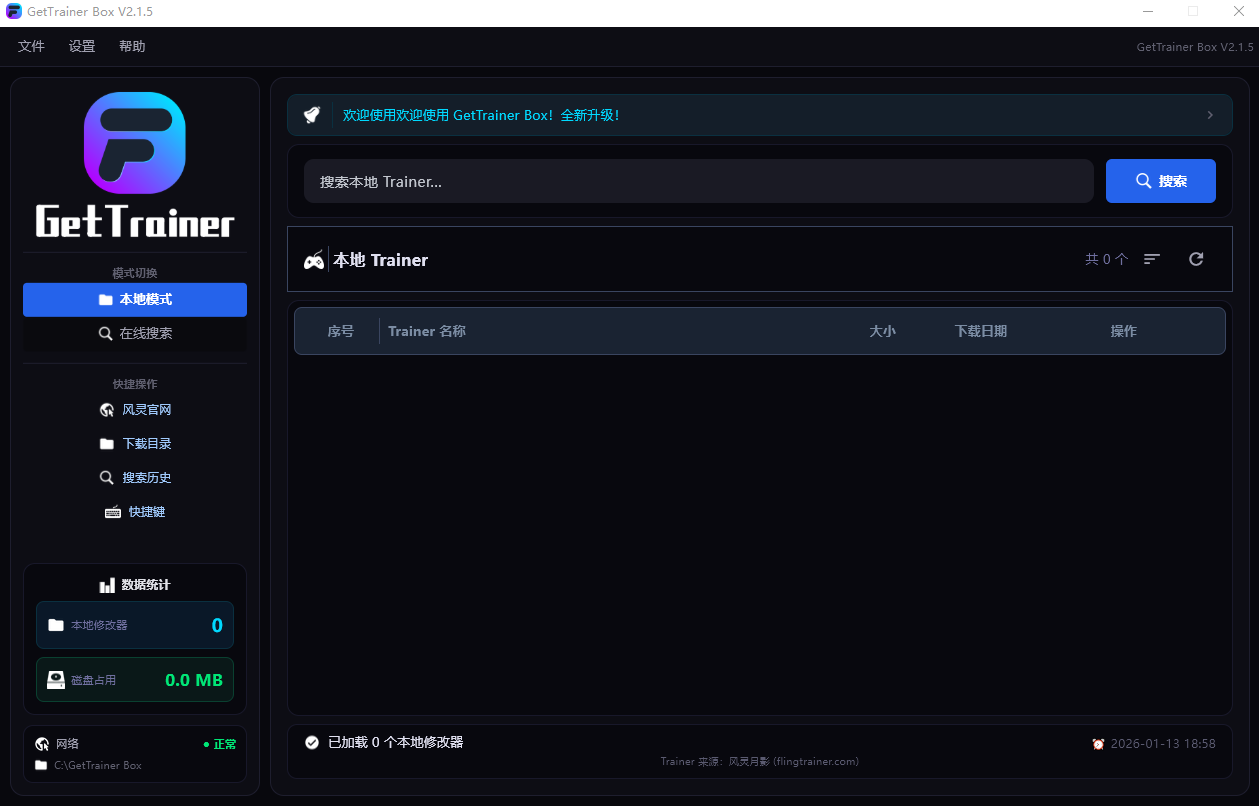The image size is (1259, 806).
Task: Expand the welcome banner chevron arrow
Action: pyautogui.click(x=1210, y=115)
